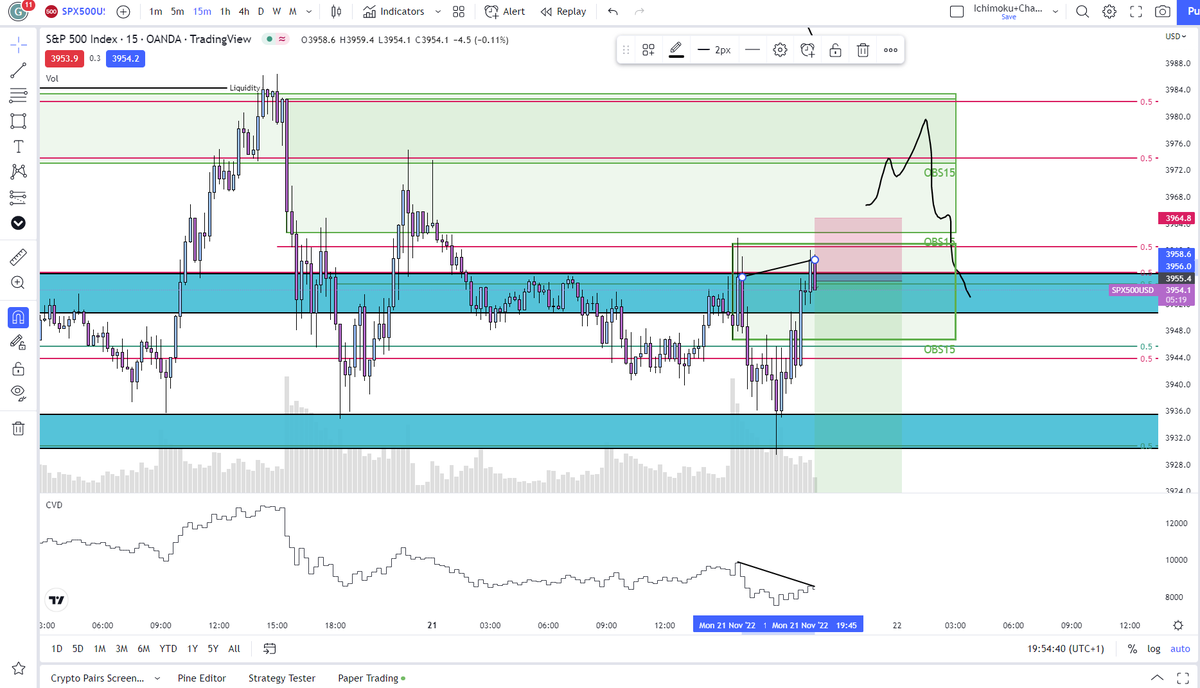Select the Text annotation tool
The image size is (1200, 688).
click(18, 146)
